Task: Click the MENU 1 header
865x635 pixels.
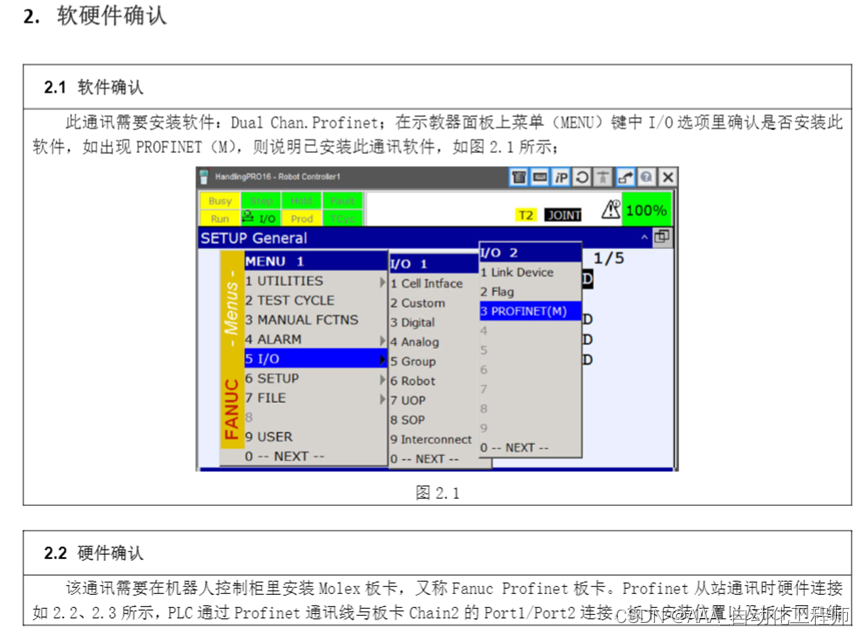Action: pyautogui.click(x=315, y=262)
